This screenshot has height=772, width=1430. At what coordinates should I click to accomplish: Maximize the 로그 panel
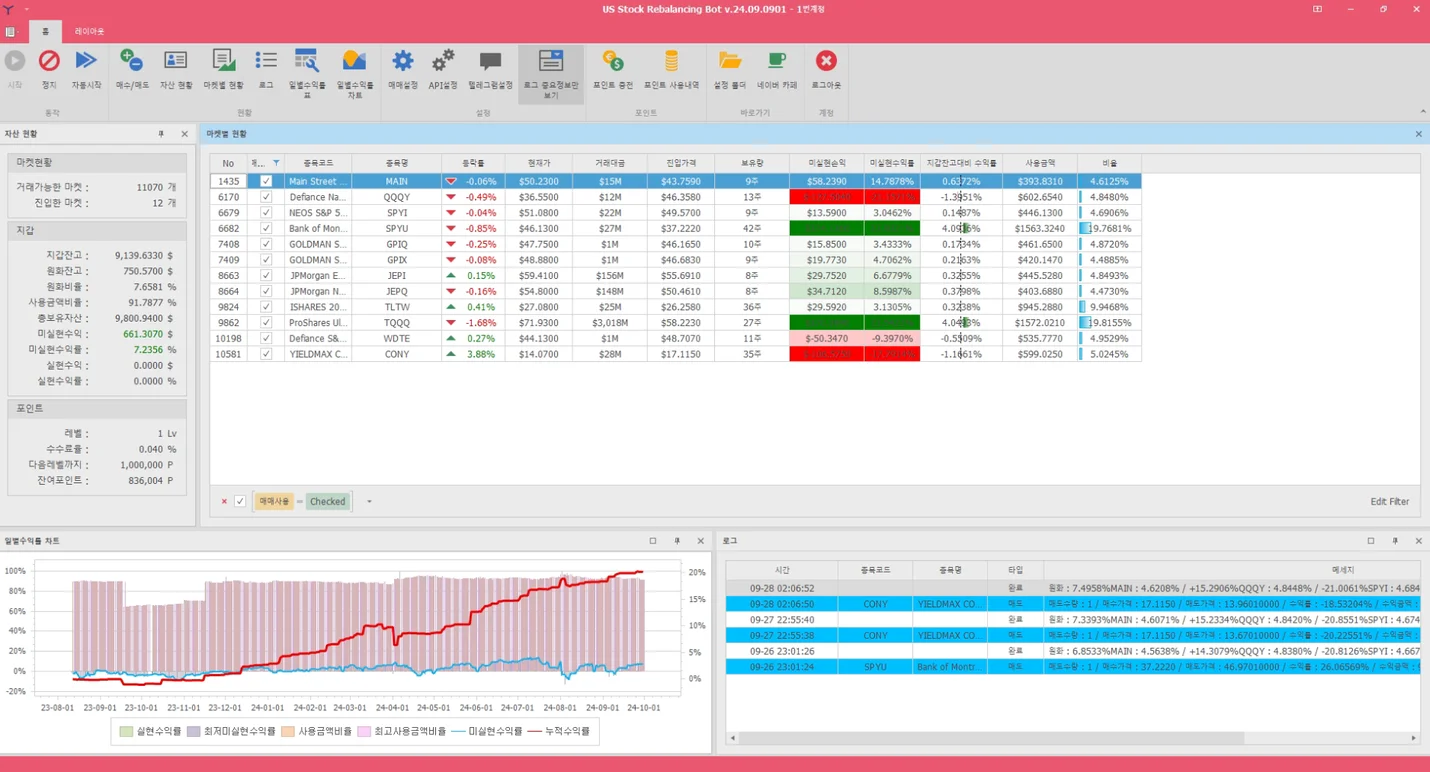[x=1371, y=541]
